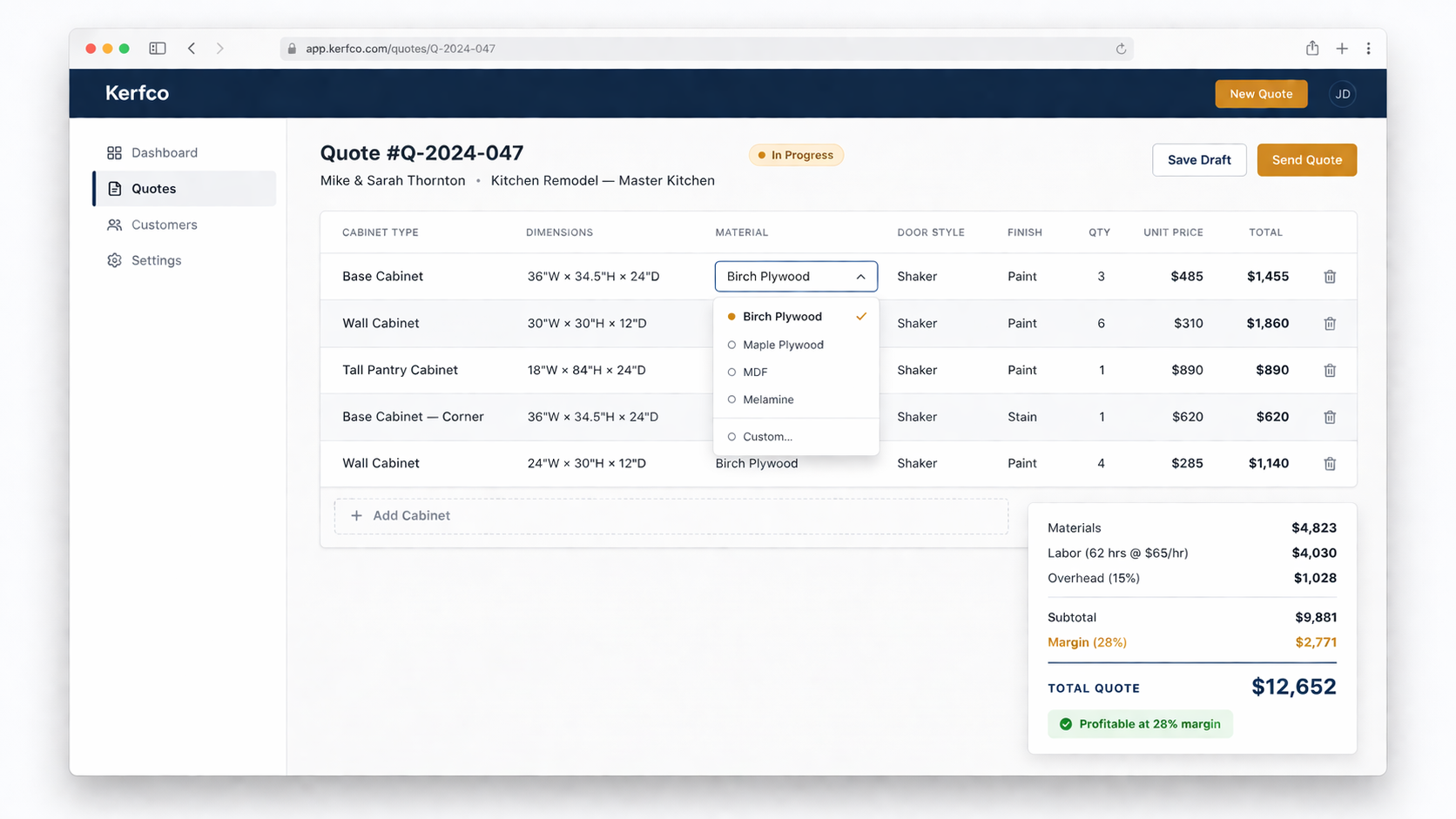This screenshot has width=1456, height=819.
Task: Choose Custom... in the material dropdown
Action: click(x=767, y=436)
